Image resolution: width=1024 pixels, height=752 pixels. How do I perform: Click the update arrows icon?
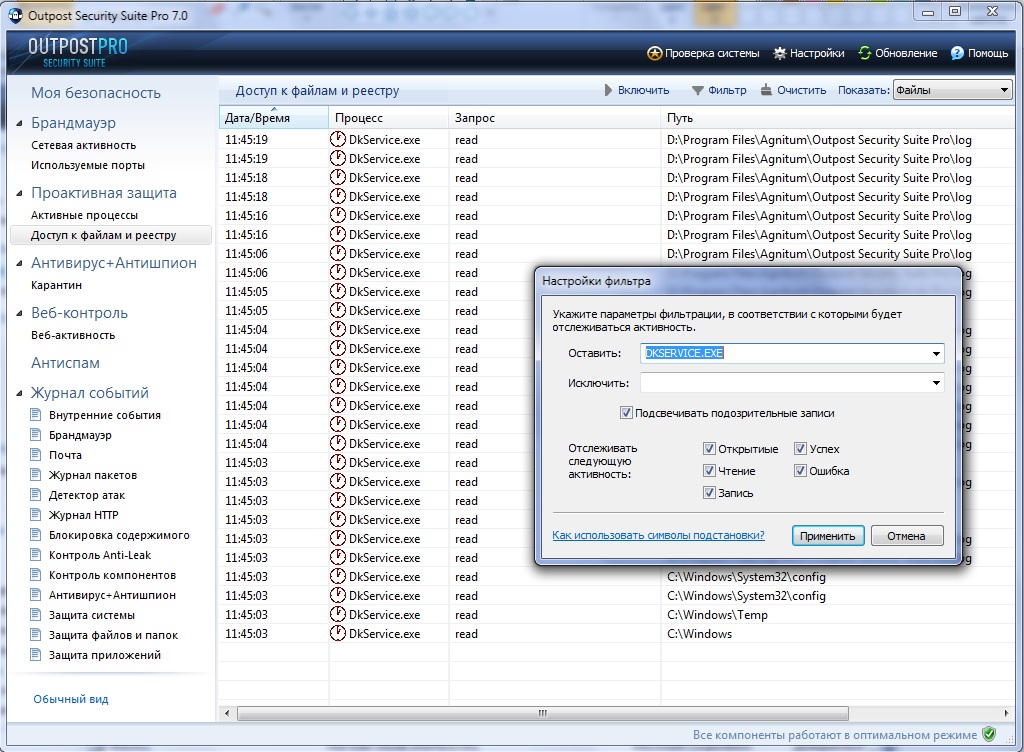point(865,53)
